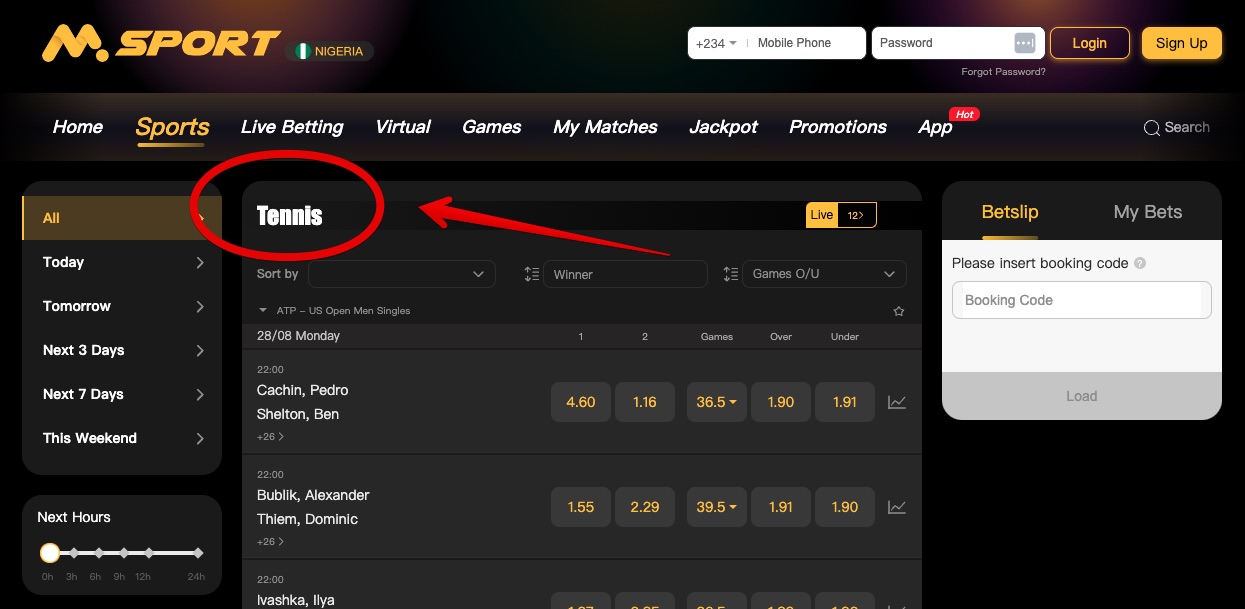
Task: Select the All time filter
Action: pos(122,218)
